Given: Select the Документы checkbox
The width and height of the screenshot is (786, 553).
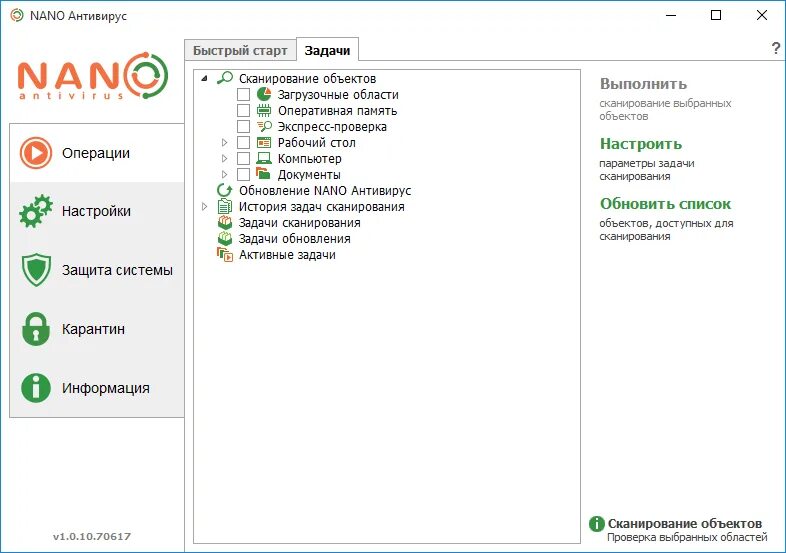Looking at the screenshot, I should point(243,174).
